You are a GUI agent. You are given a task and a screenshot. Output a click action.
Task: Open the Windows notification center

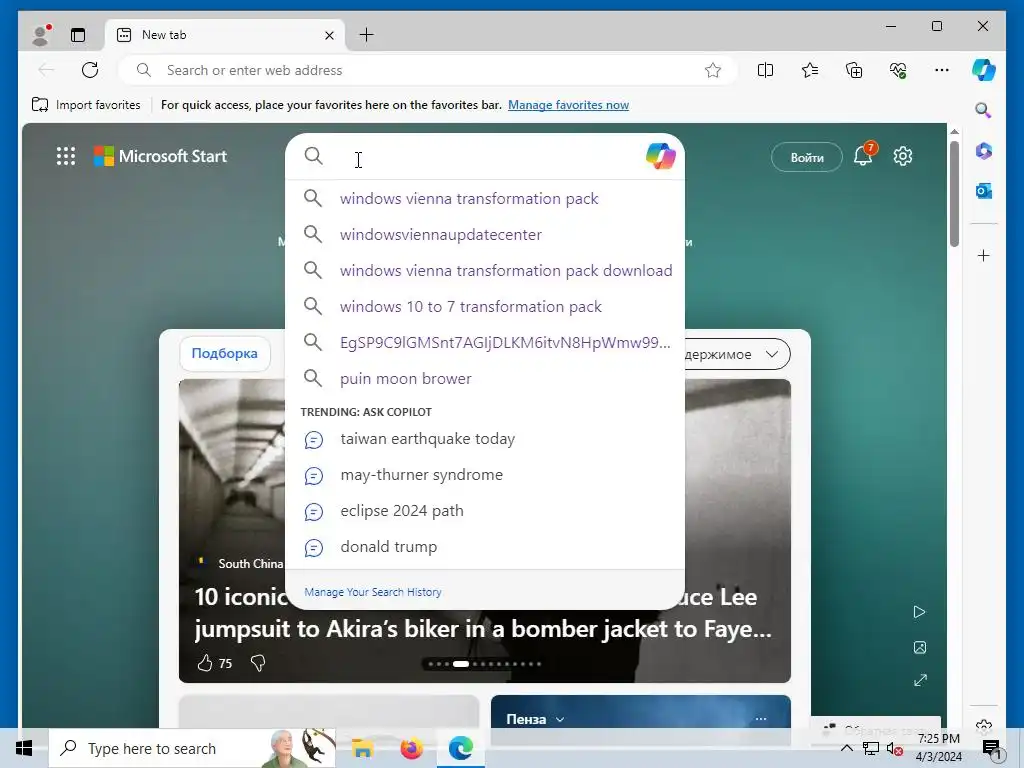coord(992,749)
